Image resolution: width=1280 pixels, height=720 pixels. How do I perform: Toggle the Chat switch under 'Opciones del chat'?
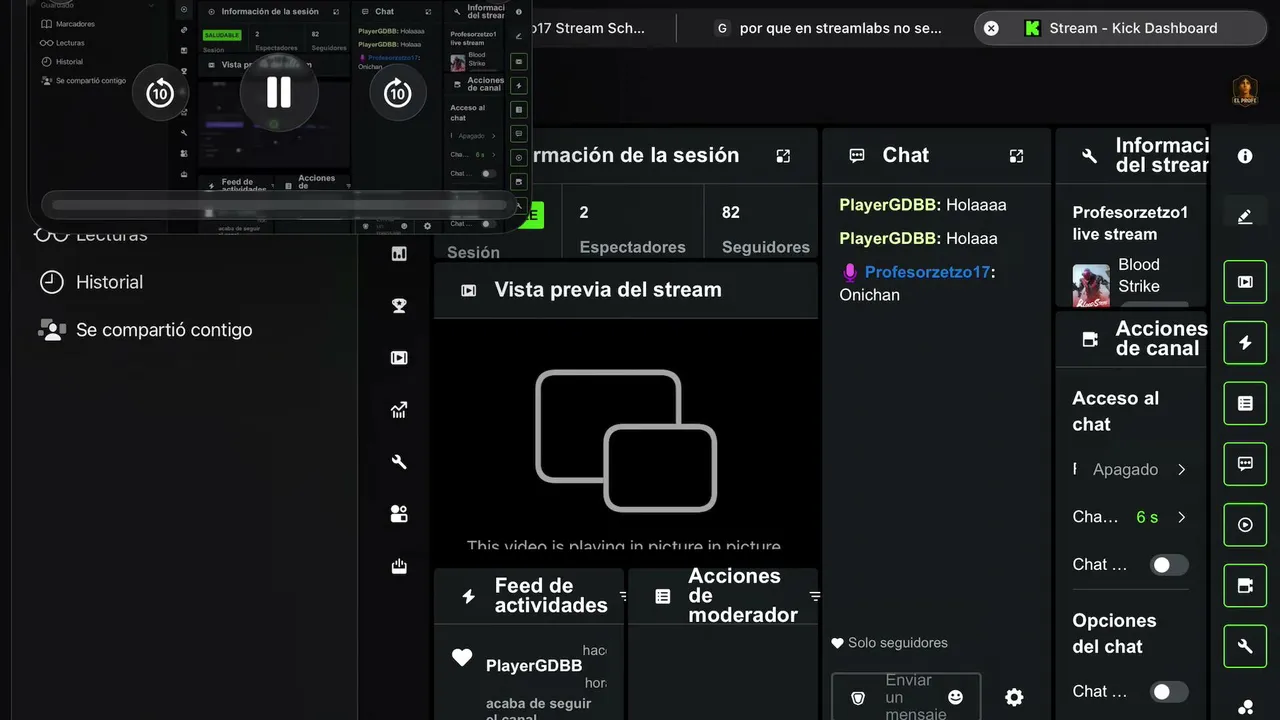1168,692
